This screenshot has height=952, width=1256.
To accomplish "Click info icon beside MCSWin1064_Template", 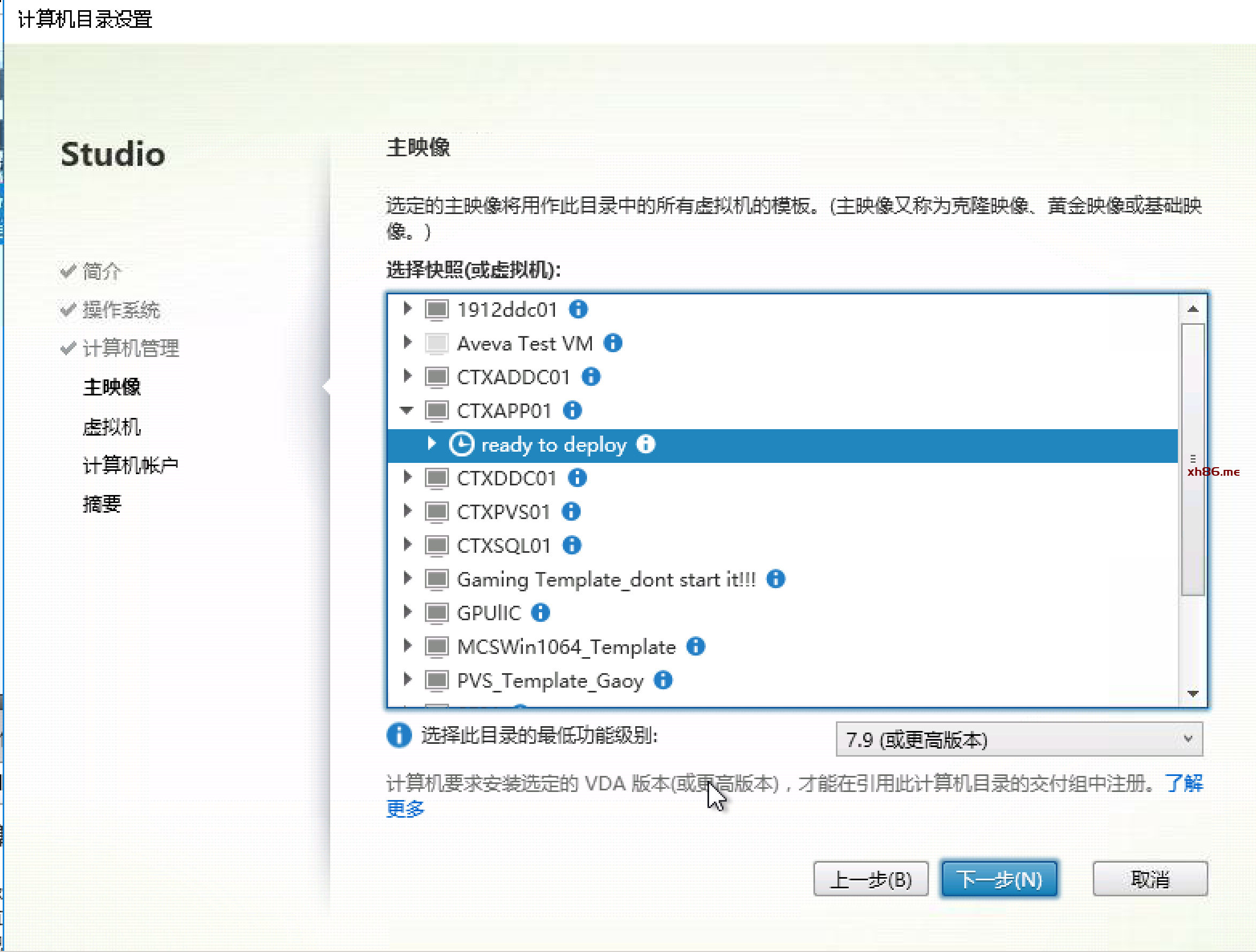I will point(696,646).
